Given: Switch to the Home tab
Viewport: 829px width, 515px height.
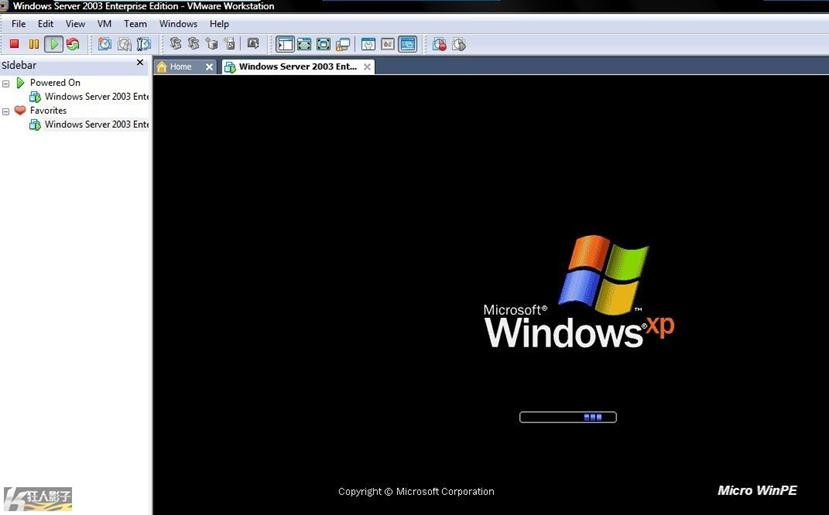Looking at the screenshot, I should click(185, 67).
